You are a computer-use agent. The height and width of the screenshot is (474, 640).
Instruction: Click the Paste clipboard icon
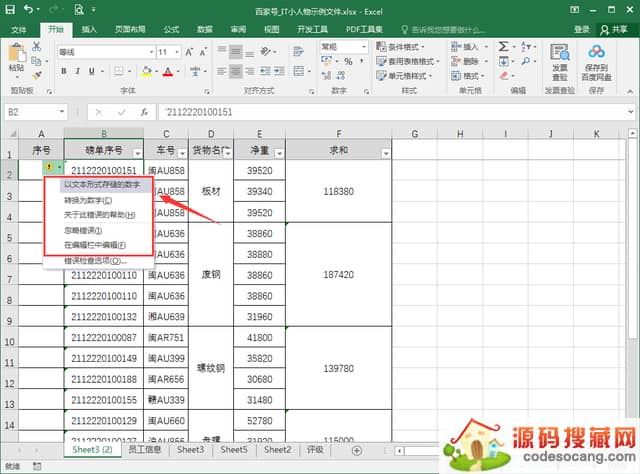pos(15,57)
